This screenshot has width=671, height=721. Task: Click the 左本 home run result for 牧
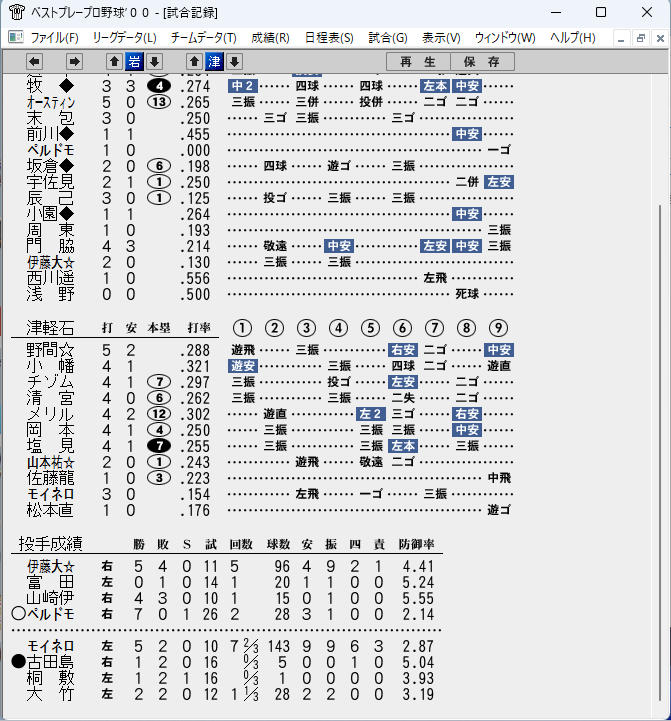click(x=435, y=86)
